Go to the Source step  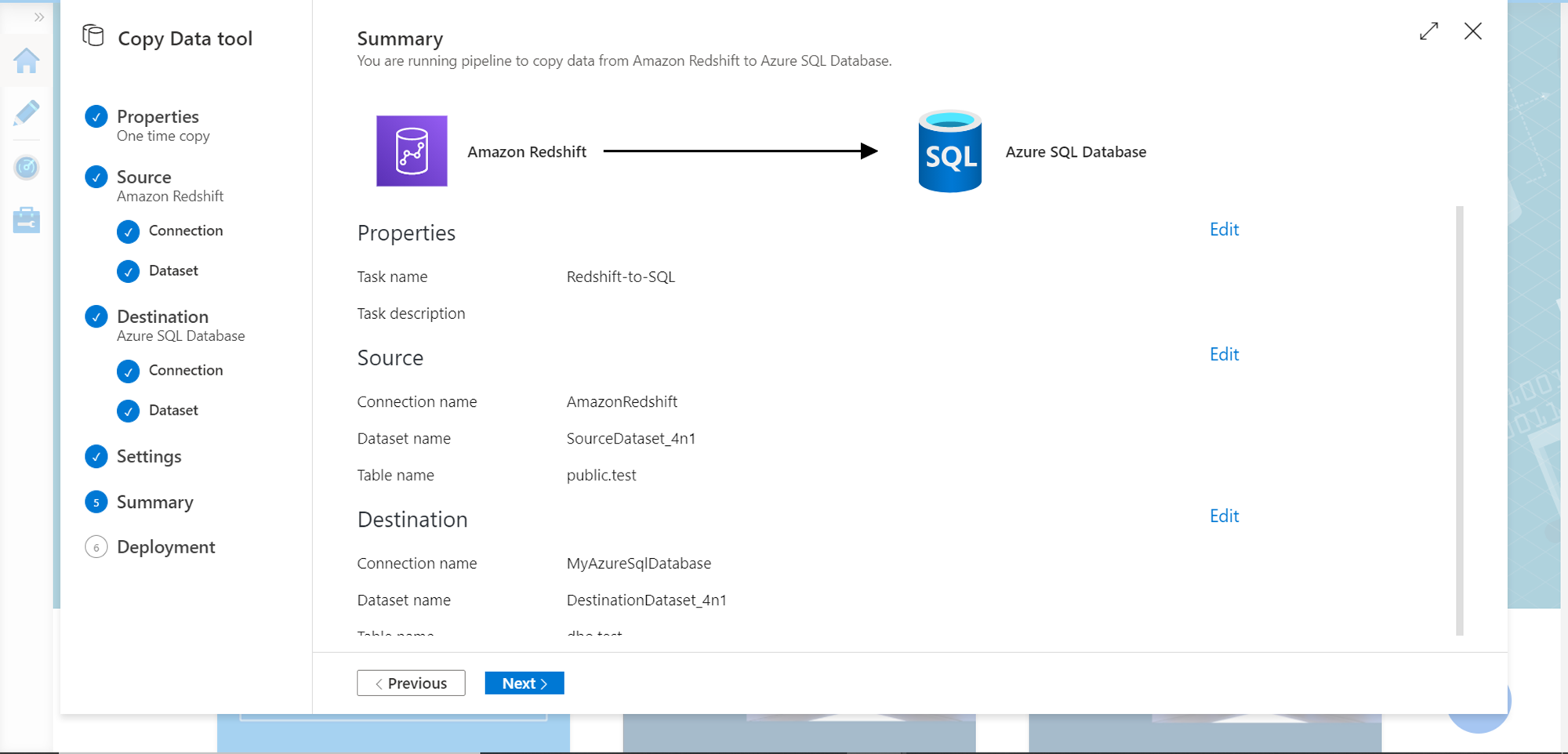(143, 177)
